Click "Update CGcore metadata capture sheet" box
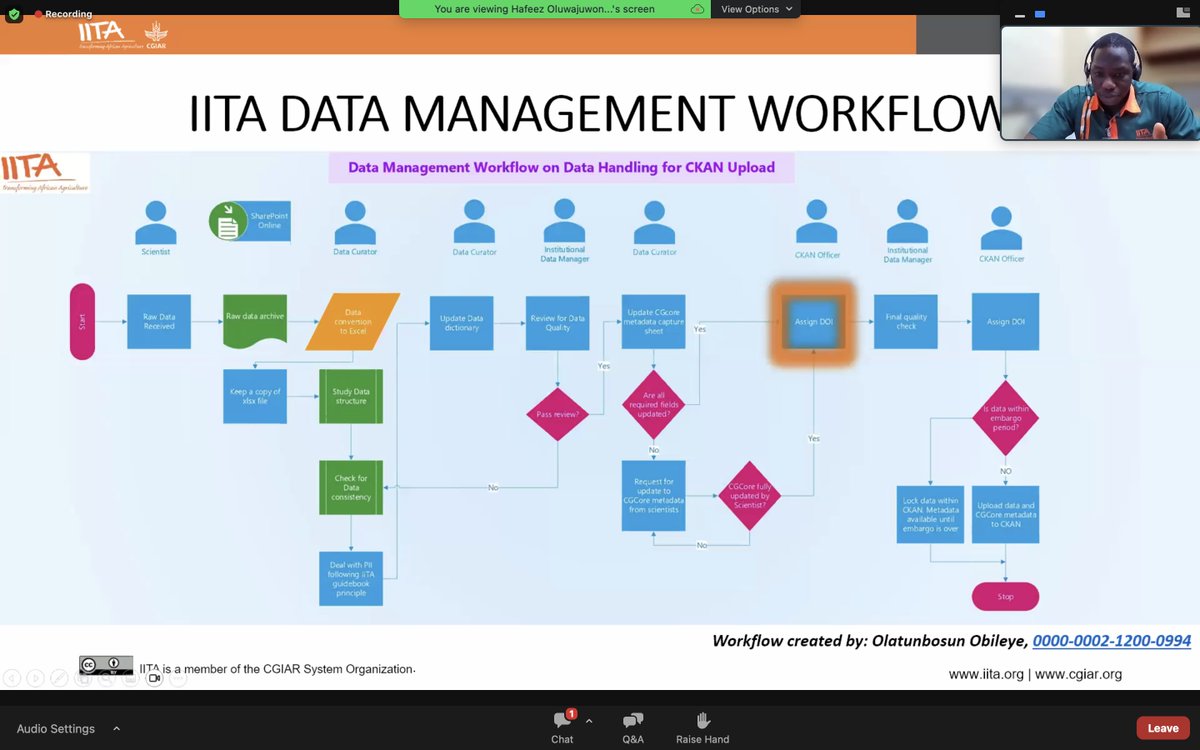This screenshot has width=1200, height=750. pos(654,321)
